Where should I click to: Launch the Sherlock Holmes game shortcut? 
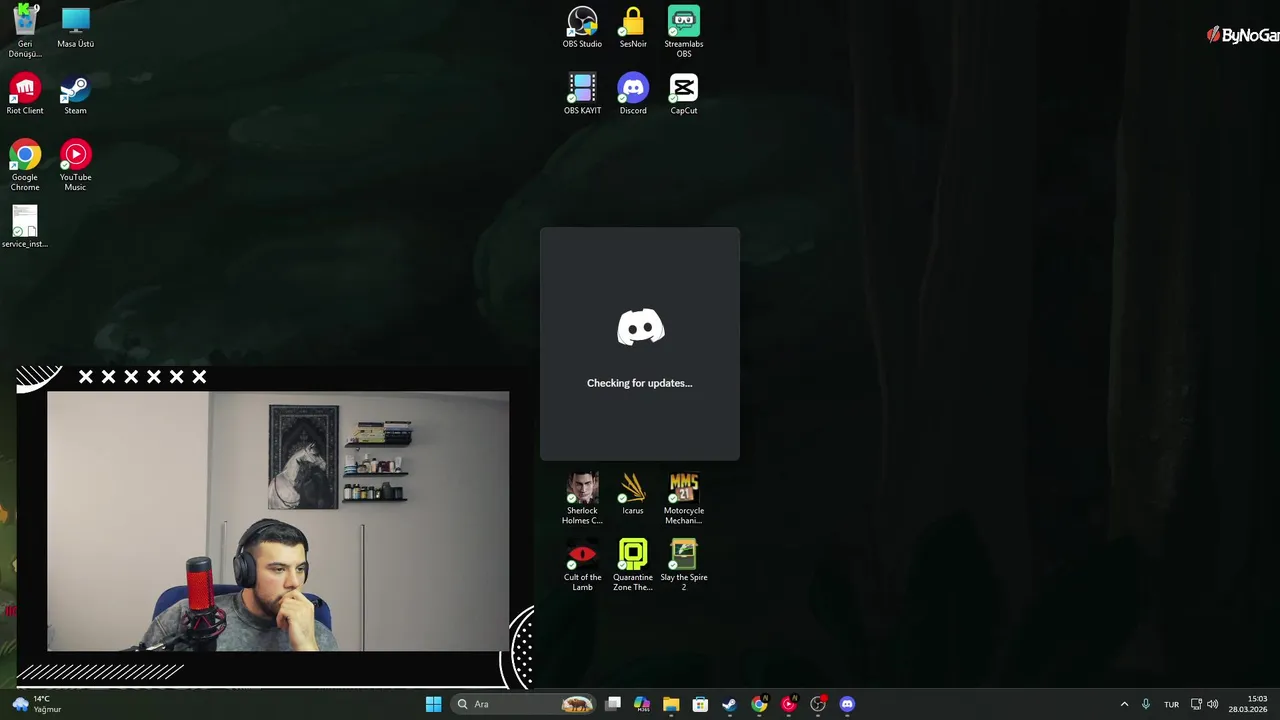pos(582,499)
